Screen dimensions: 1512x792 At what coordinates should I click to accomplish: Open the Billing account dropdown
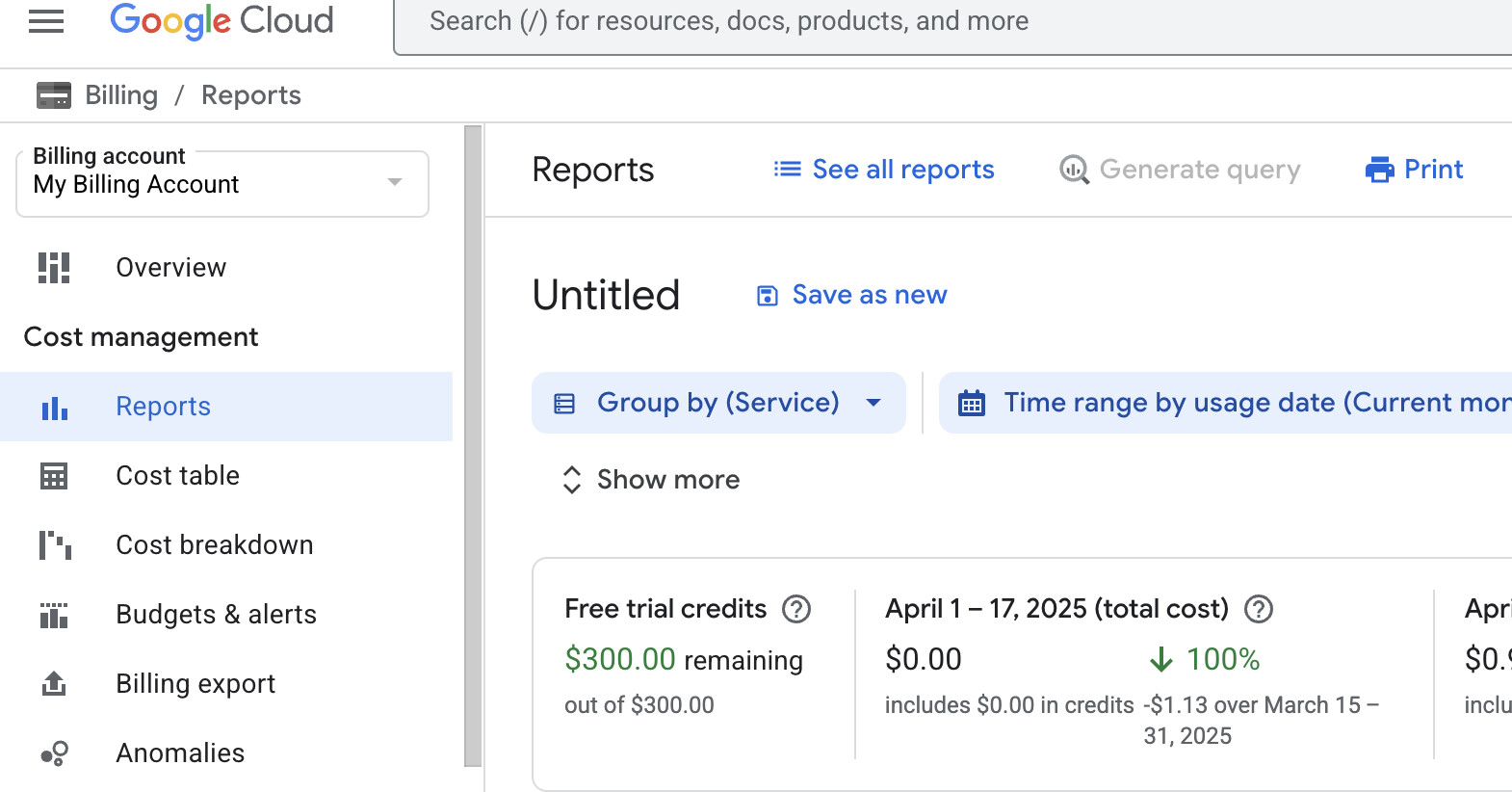coord(222,184)
